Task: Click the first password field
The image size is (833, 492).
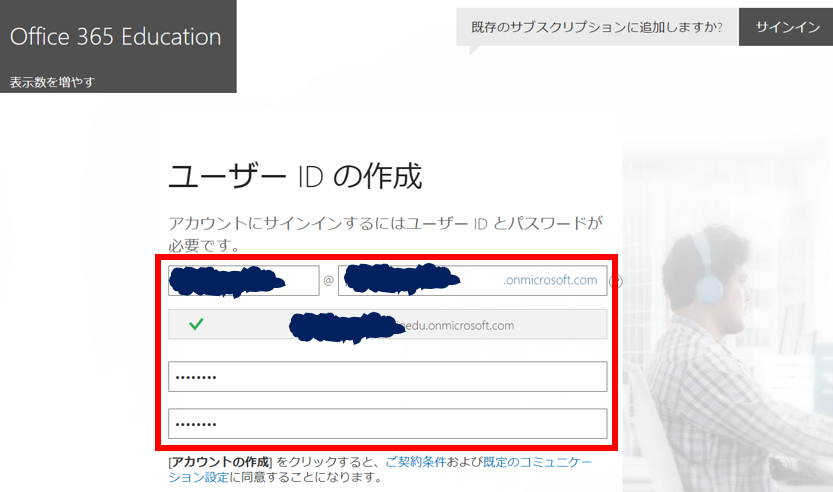Action: 388,377
